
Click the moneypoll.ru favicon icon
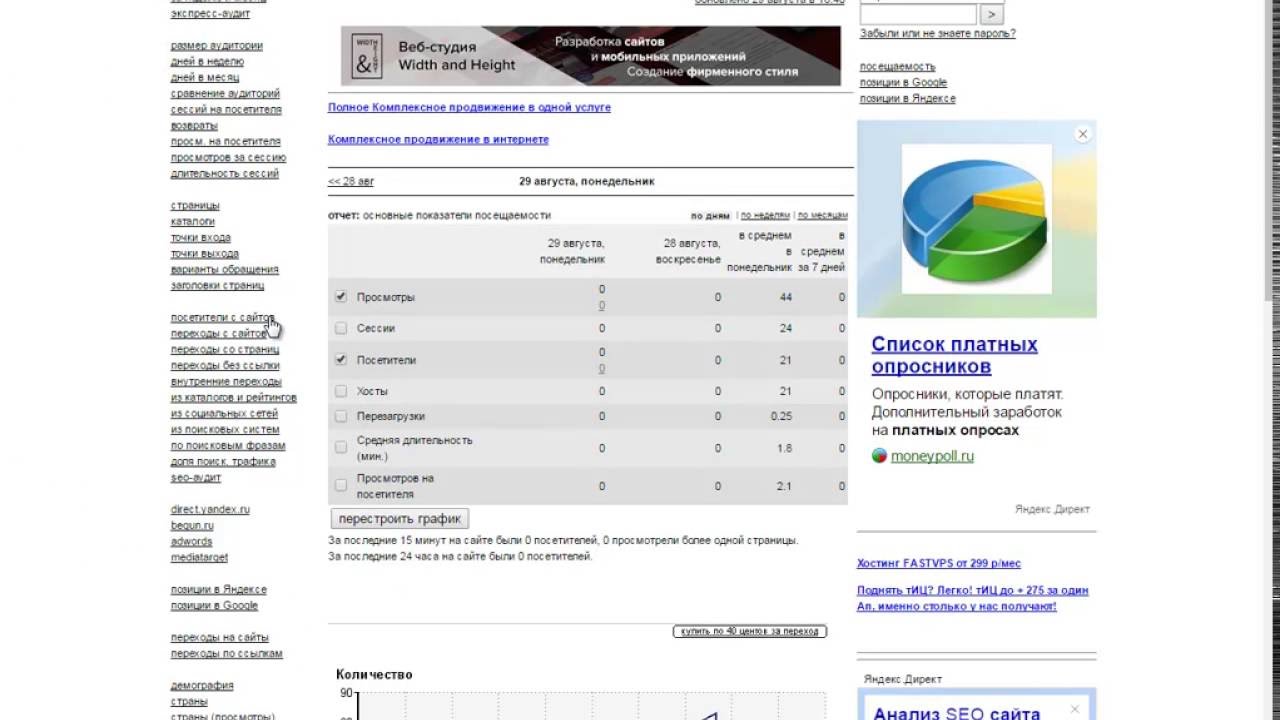879,456
